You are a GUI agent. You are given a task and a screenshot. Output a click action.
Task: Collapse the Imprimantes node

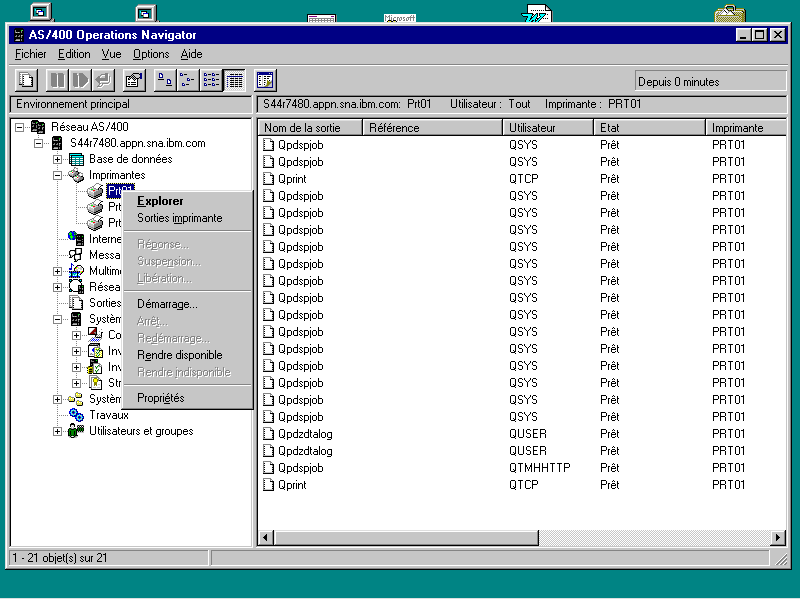(x=58, y=176)
